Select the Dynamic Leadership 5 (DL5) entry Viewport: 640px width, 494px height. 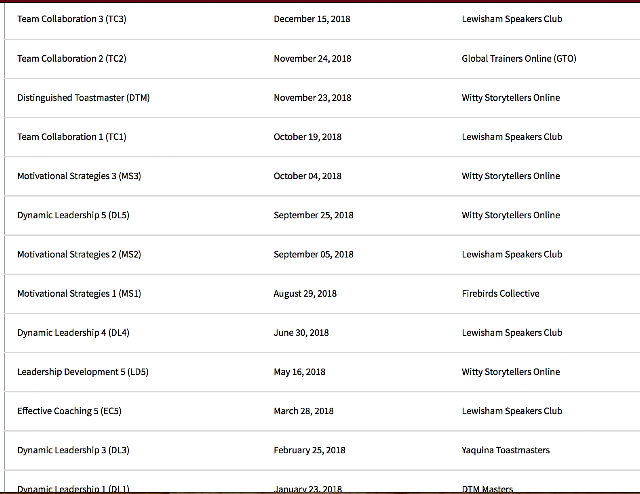(x=73, y=215)
